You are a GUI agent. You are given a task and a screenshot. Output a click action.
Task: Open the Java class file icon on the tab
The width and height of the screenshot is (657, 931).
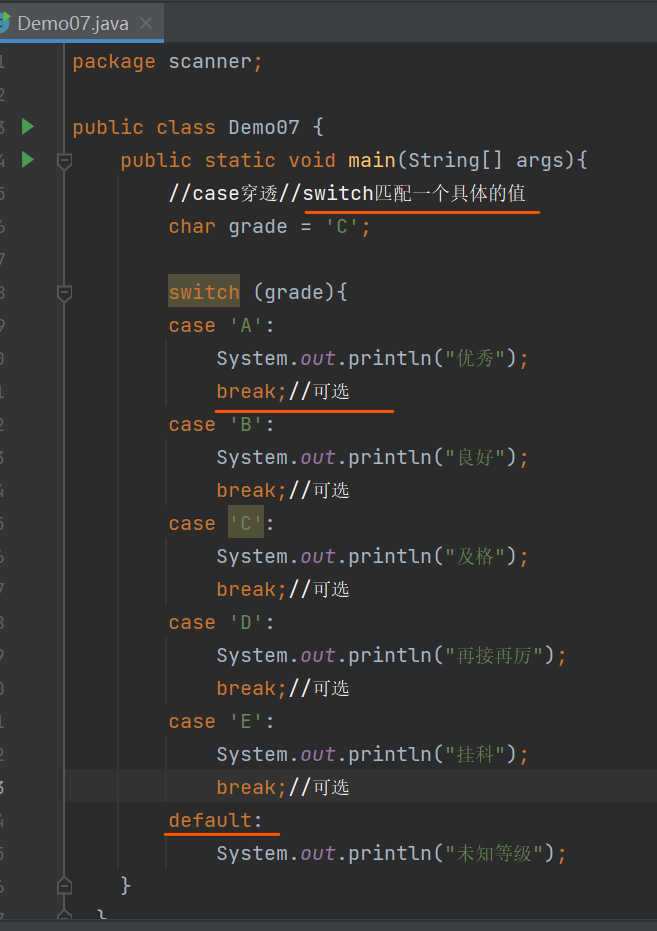coord(5,22)
